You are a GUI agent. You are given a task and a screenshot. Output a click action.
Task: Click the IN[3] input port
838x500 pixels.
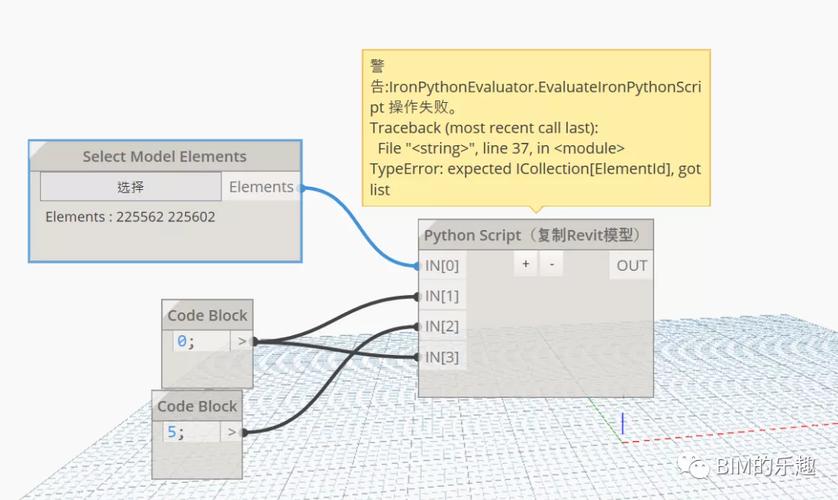point(442,357)
